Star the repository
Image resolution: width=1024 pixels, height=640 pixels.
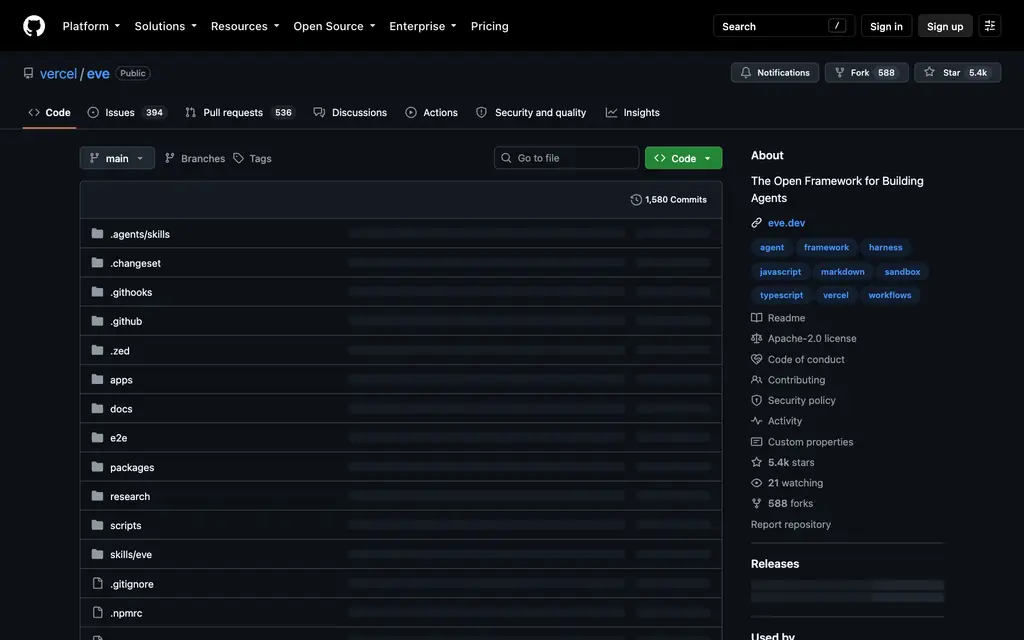(x=957, y=72)
